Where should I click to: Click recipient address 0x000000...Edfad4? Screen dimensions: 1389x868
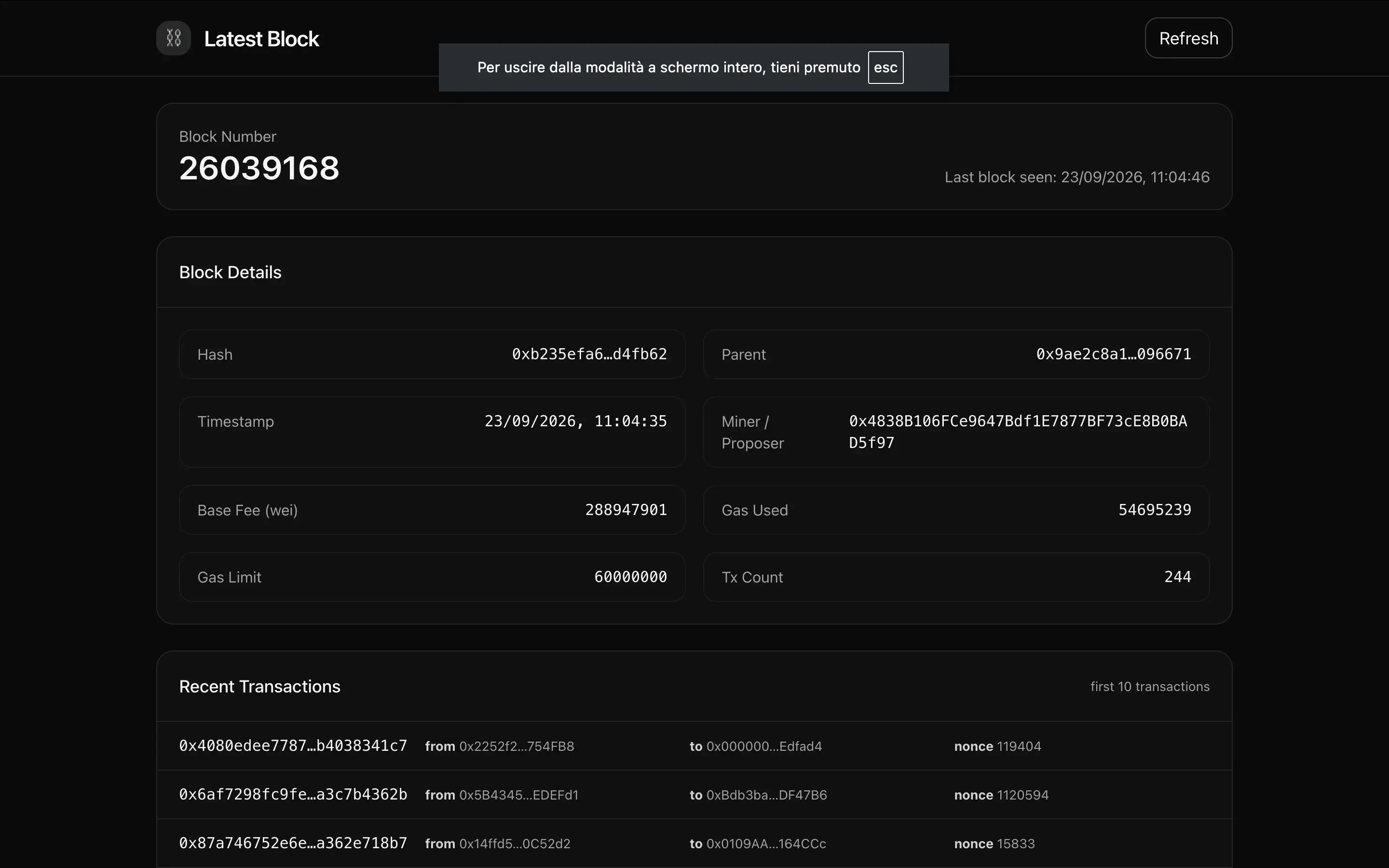pyautogui.click(x=764, y=746)
